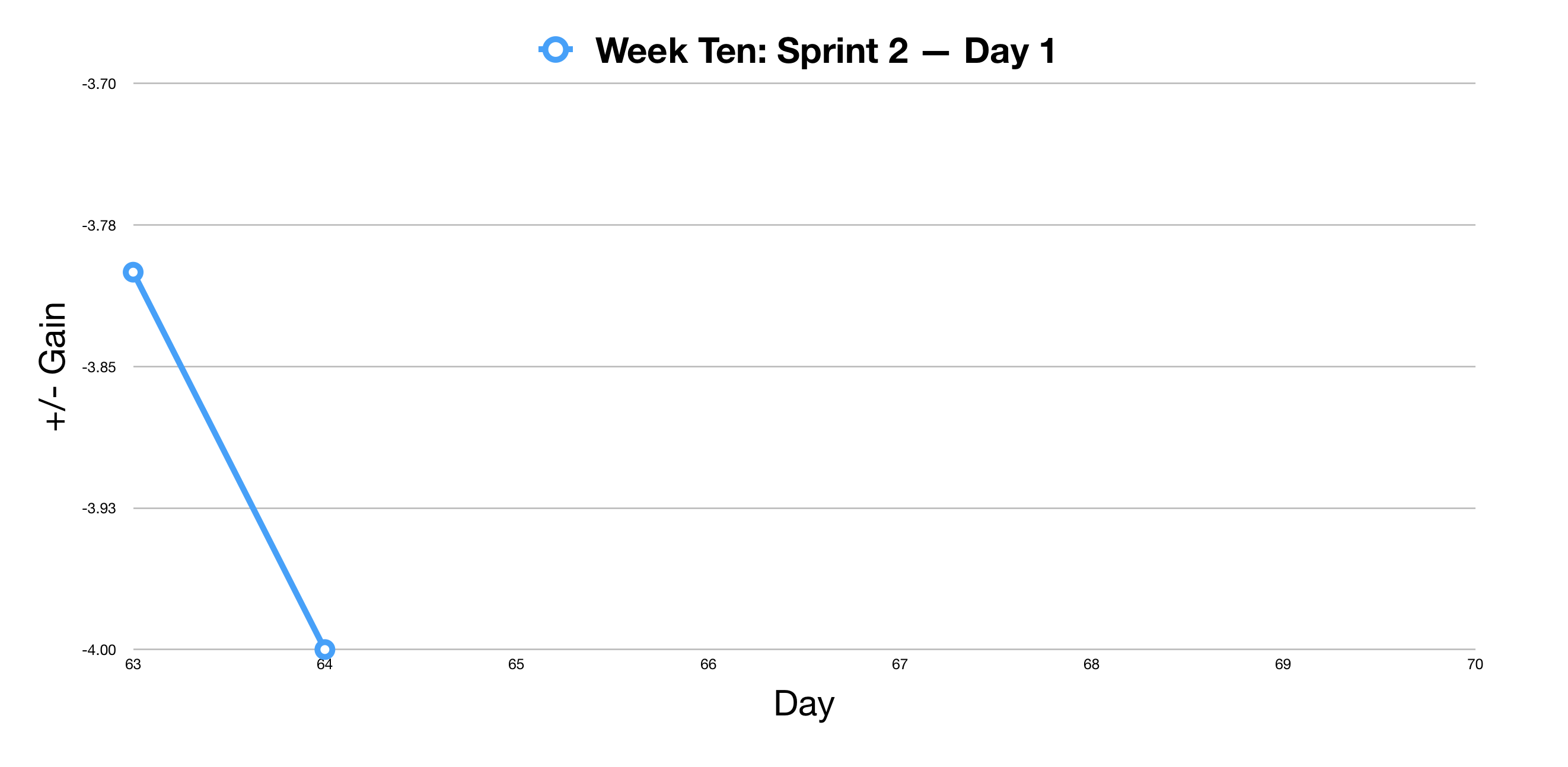Click the -3.78 y-axis label
The height and width of the screenshot is (767, 1568).
tap(98, 226)
